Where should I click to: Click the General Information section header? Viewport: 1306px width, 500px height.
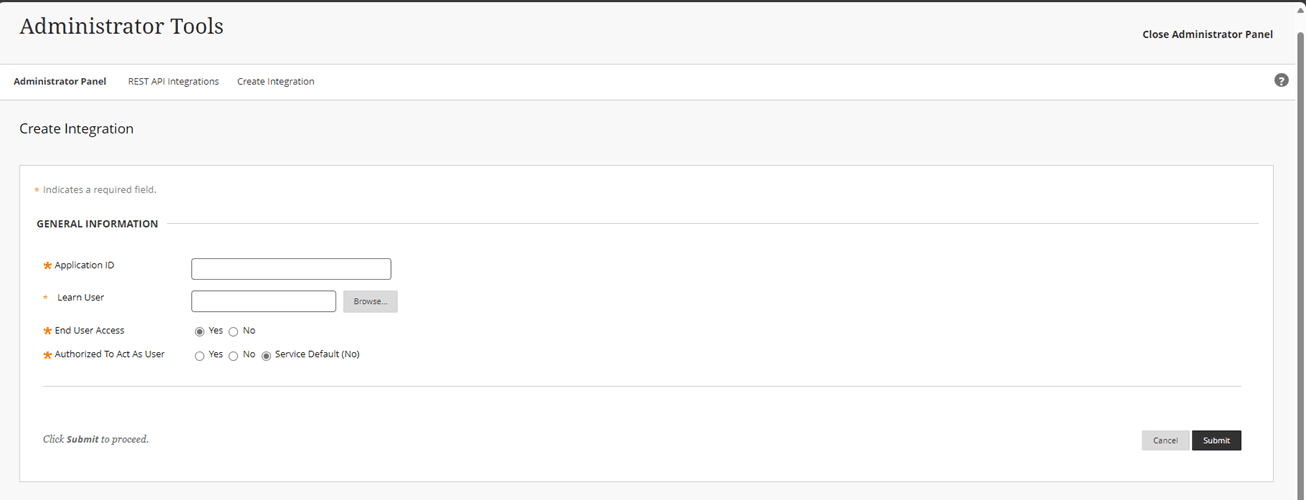(x=97, y=224)
